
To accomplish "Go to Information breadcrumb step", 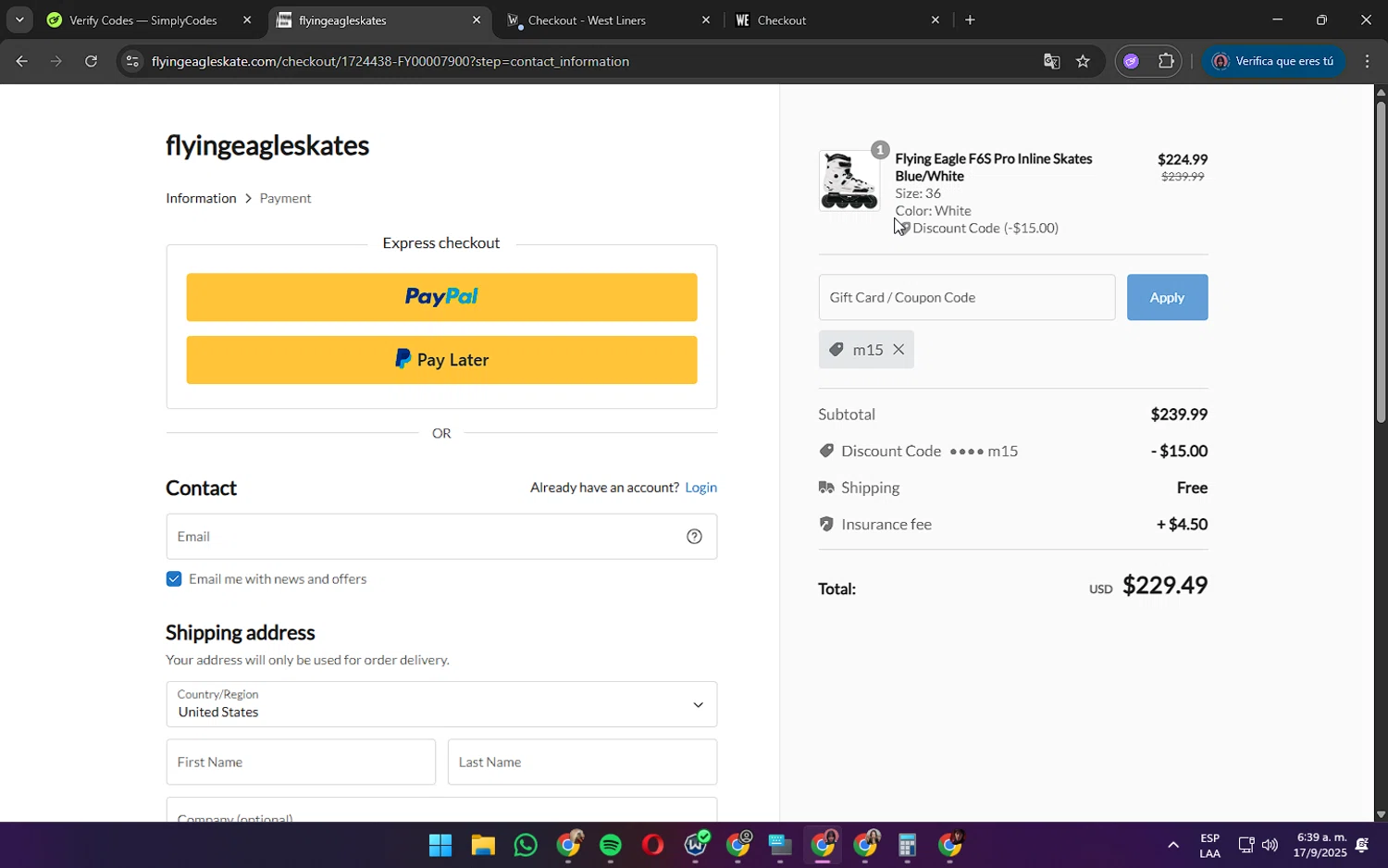I will tap(201, 198).
